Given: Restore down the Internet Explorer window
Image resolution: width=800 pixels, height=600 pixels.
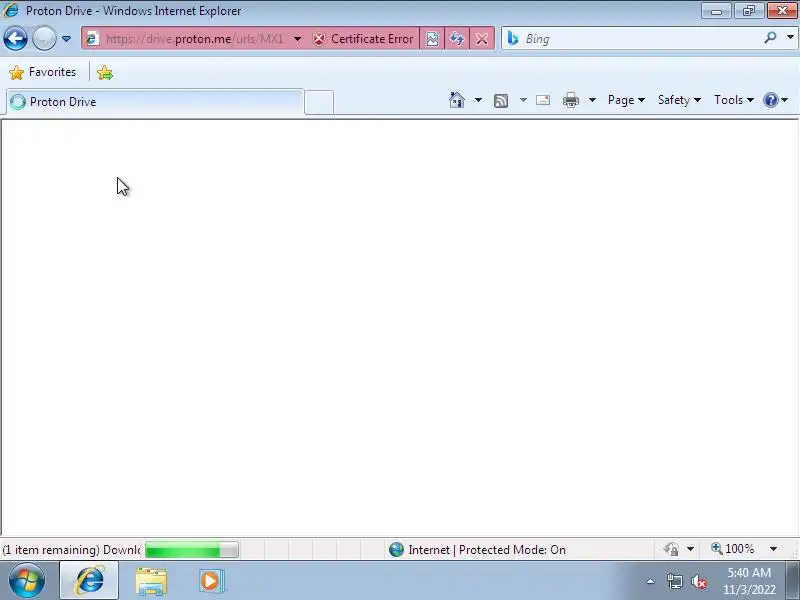Looking at the screenshot, I should (x=748, y=10).
